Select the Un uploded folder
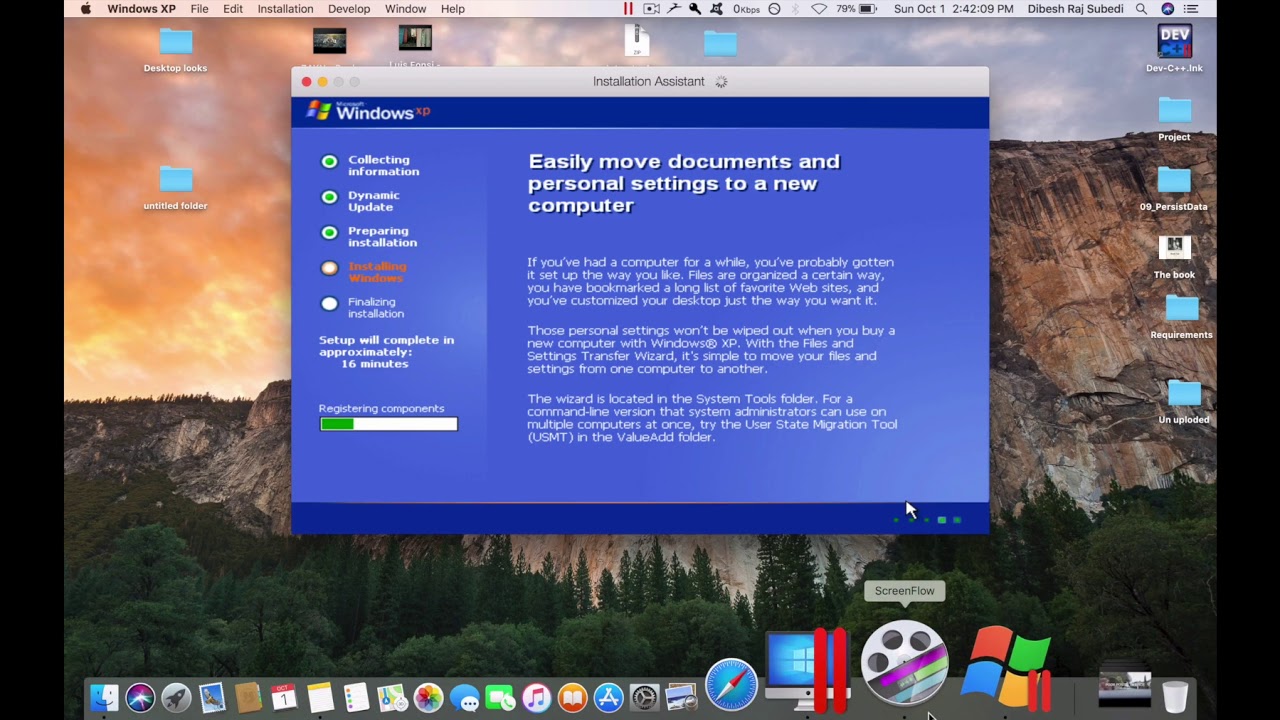 1184,402
